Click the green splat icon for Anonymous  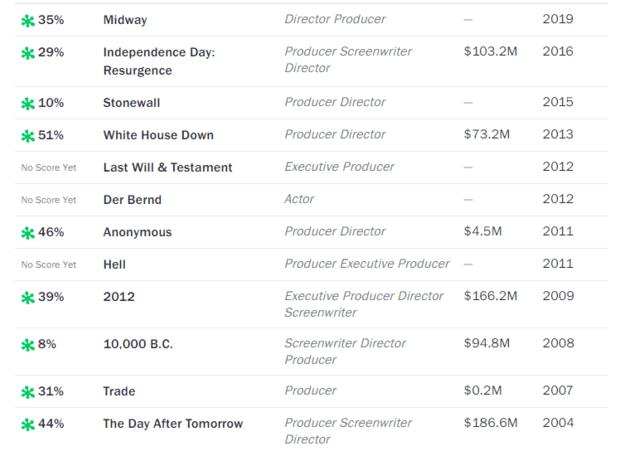[x=28, y=233]
